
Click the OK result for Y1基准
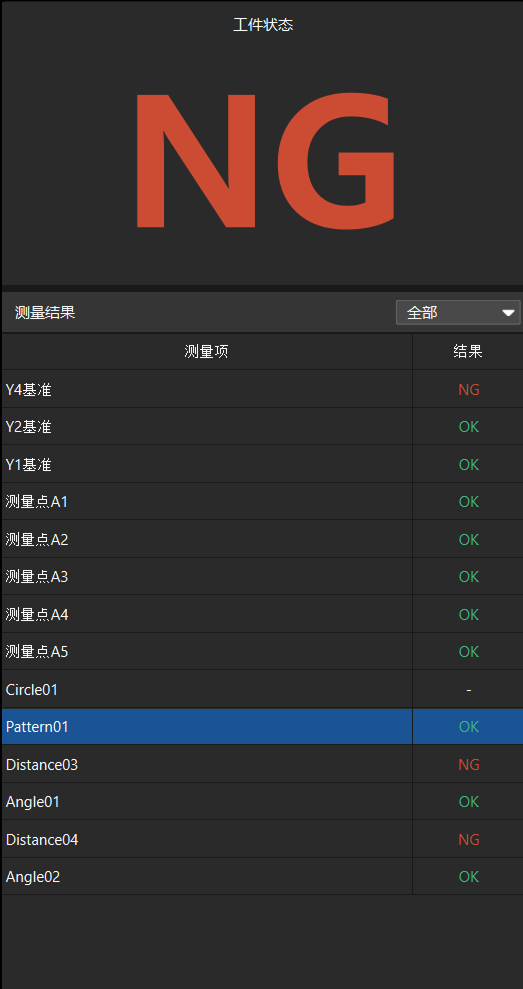pos(469,465)
